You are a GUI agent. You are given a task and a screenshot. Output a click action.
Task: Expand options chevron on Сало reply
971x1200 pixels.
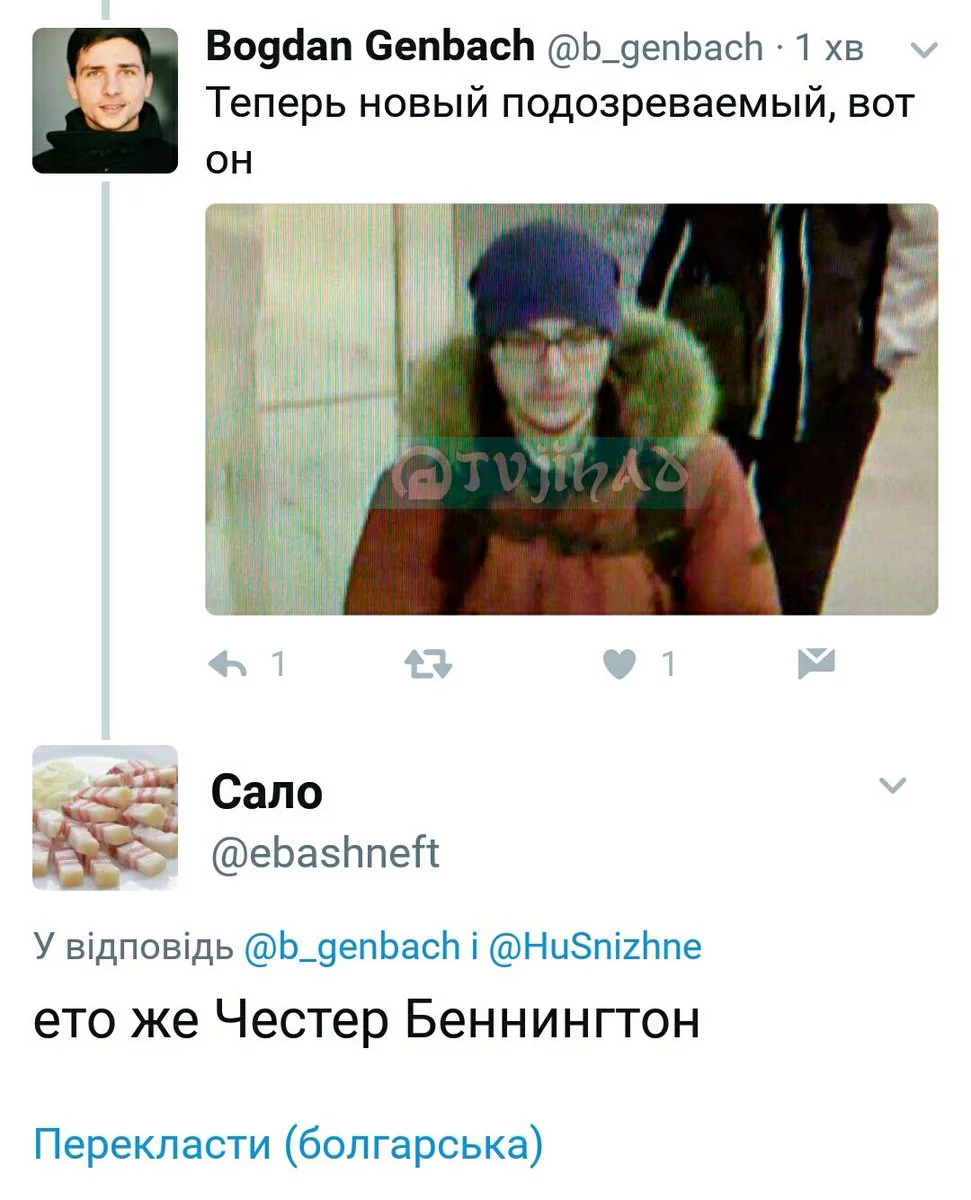tap(892, 786)
